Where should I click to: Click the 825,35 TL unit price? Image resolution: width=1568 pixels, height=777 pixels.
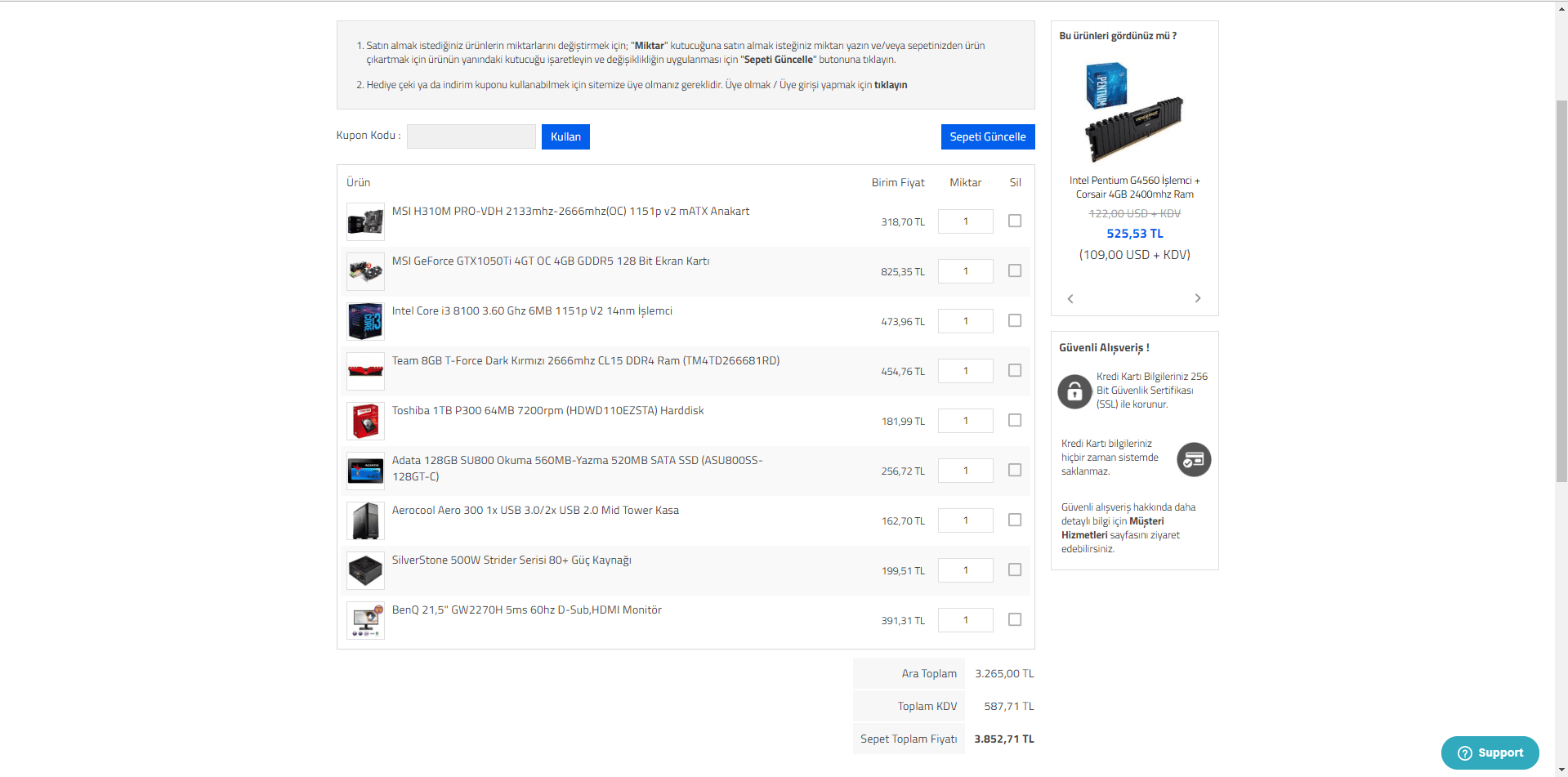point(903,272)
